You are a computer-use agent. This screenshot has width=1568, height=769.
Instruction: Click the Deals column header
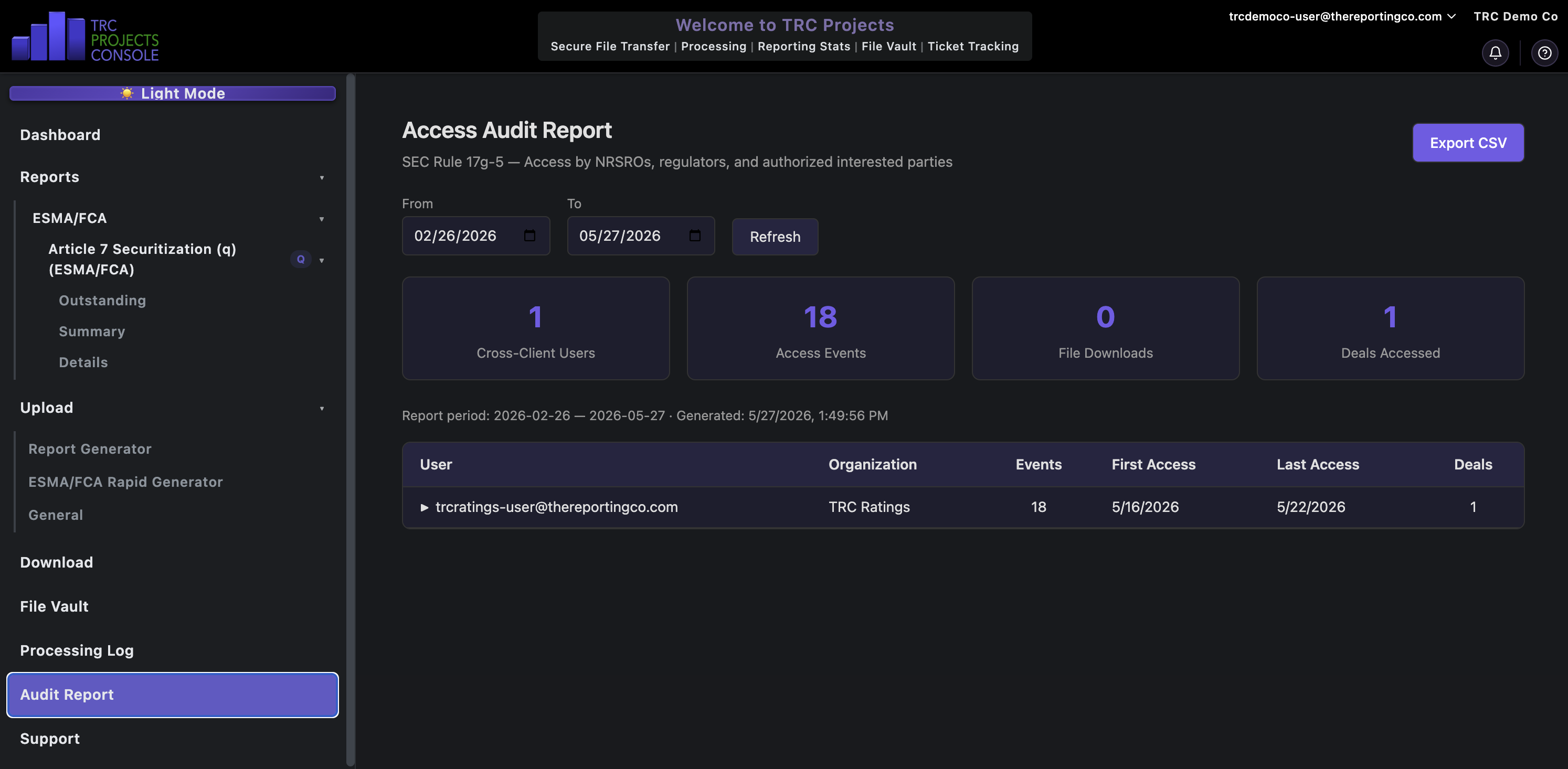pyautogui.click(x=1473, y=465)
